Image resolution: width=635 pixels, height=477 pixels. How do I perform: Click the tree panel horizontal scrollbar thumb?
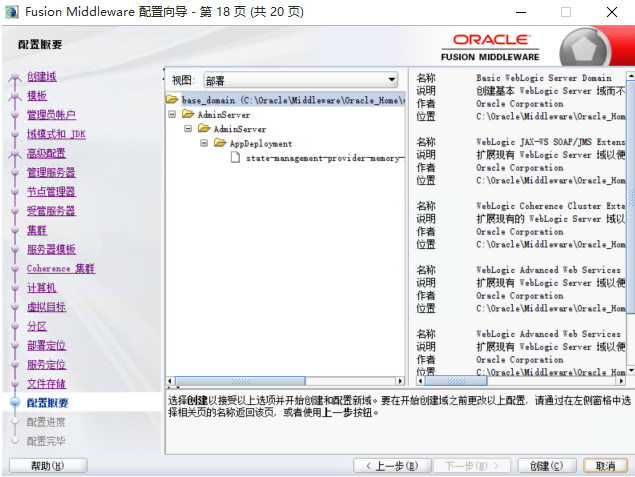240,381
